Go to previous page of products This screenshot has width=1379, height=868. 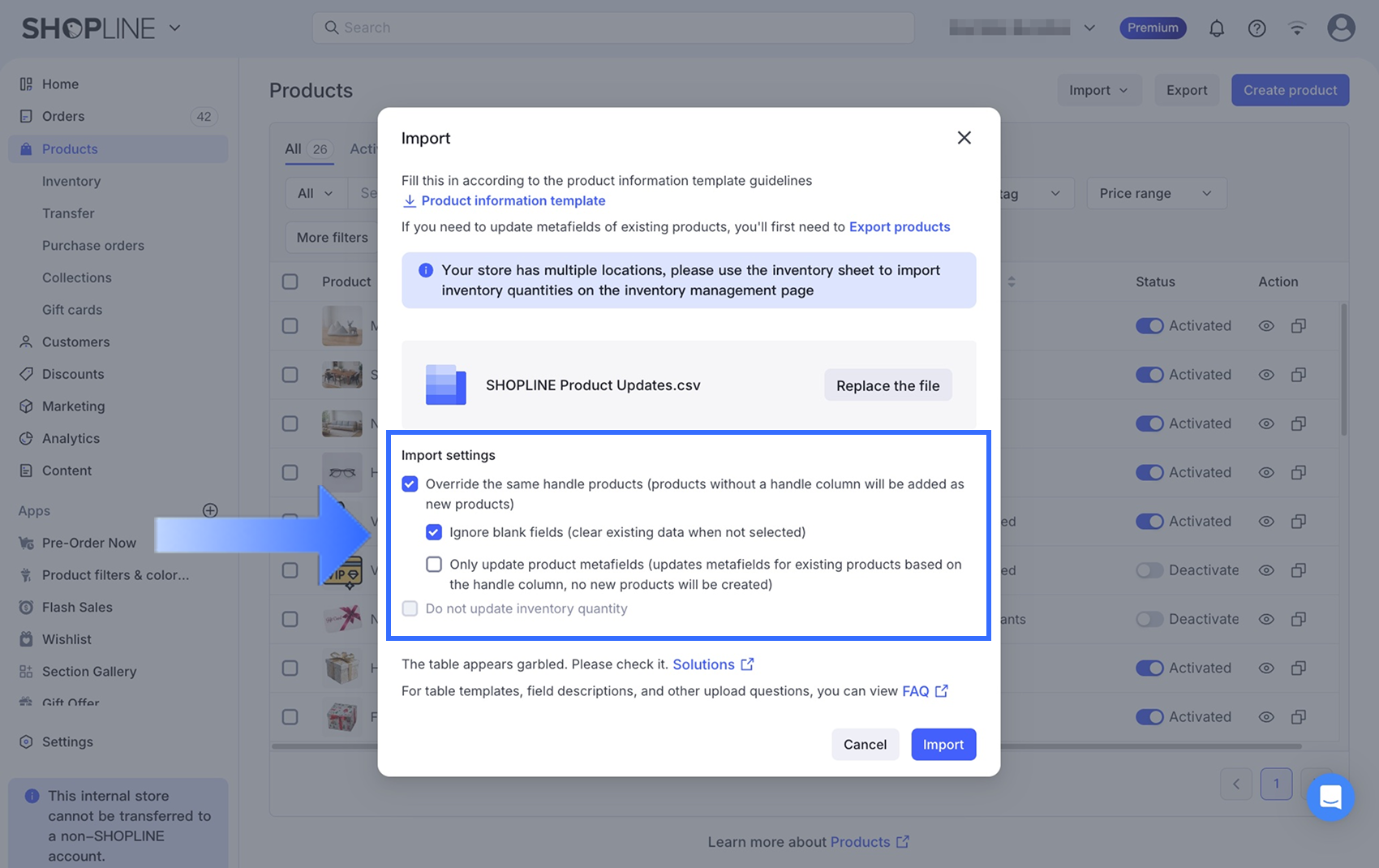click(1236, 784)
